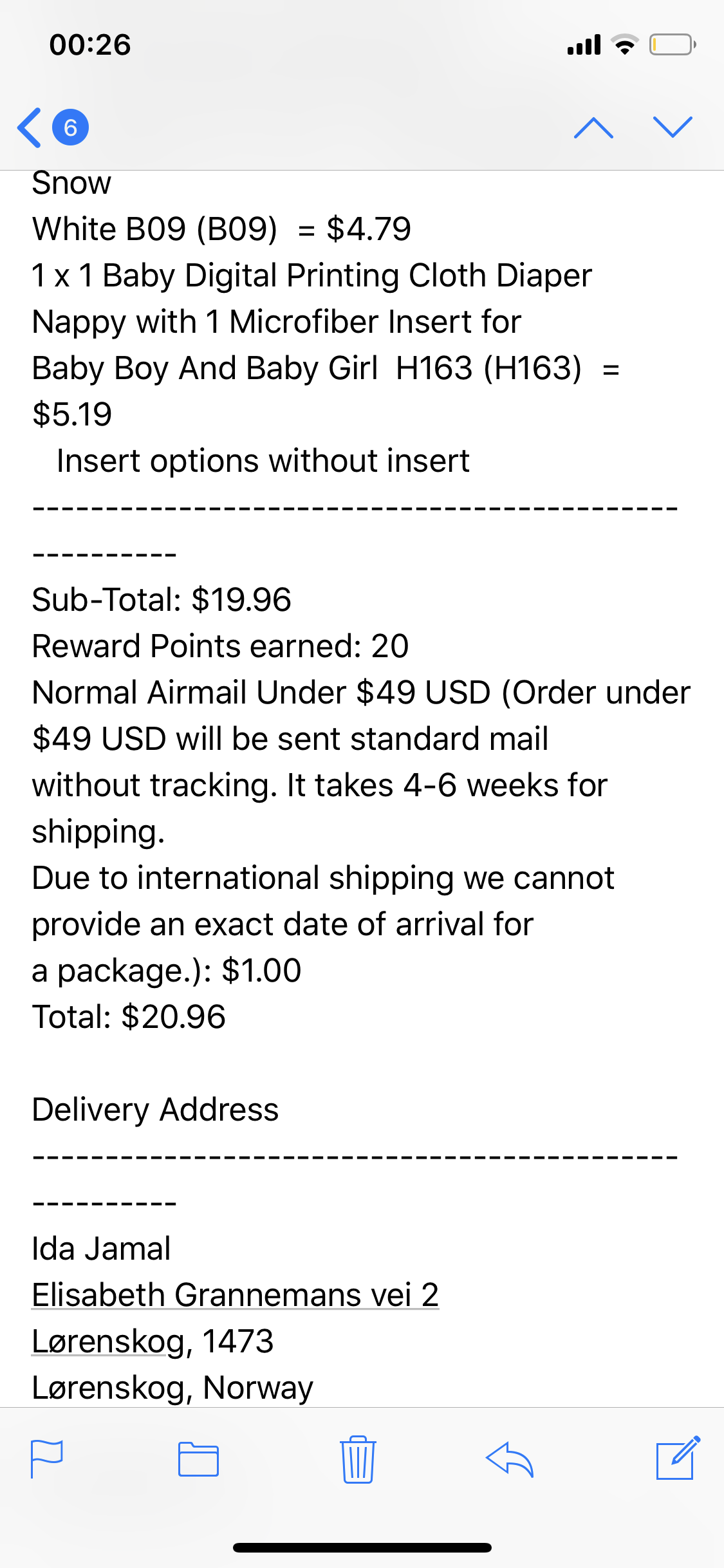Go to next message with down chevron
Image resolution: width=724 pixels, height=1568 pixels.
pos(673,127)
